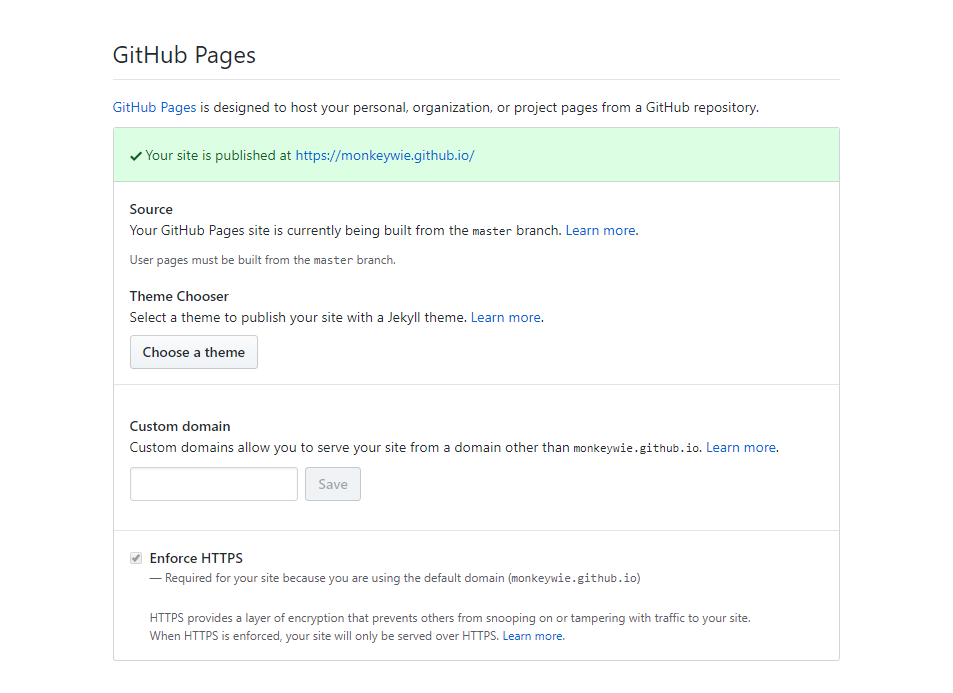The image size is (953, 693).
Task: Click the Source heading
Action: click(151, 209)
